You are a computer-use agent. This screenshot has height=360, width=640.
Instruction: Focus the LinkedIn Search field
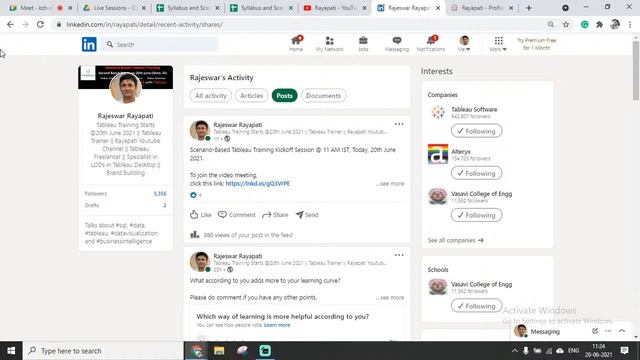(x=161, y=44)
